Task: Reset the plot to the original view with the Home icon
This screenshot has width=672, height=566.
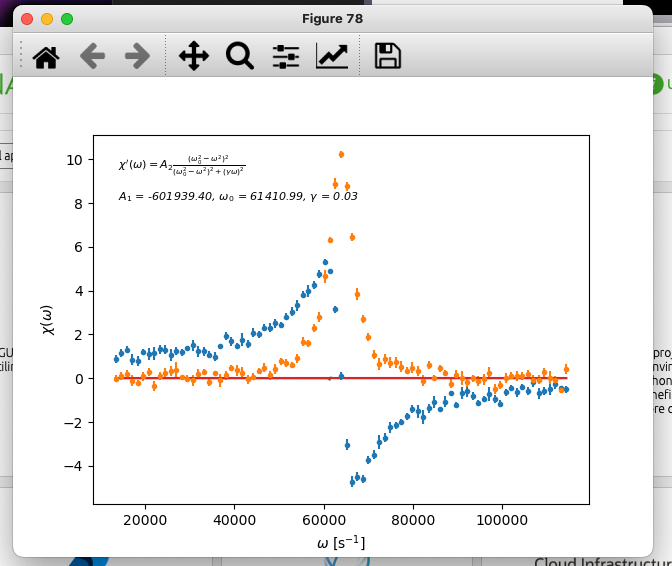Action: 46,57
